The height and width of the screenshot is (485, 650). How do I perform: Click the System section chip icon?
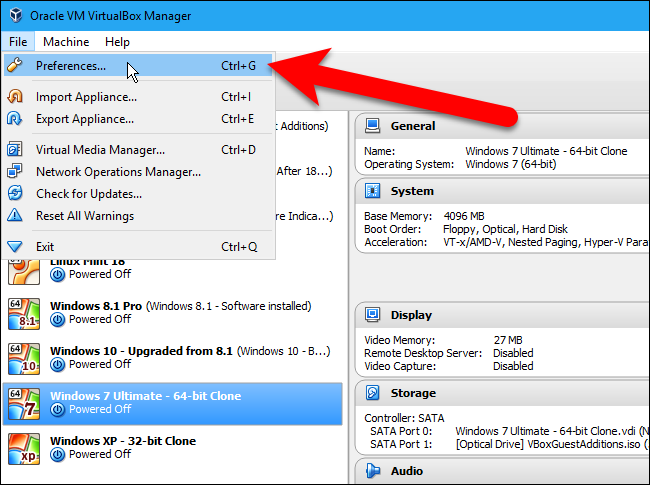372,191
